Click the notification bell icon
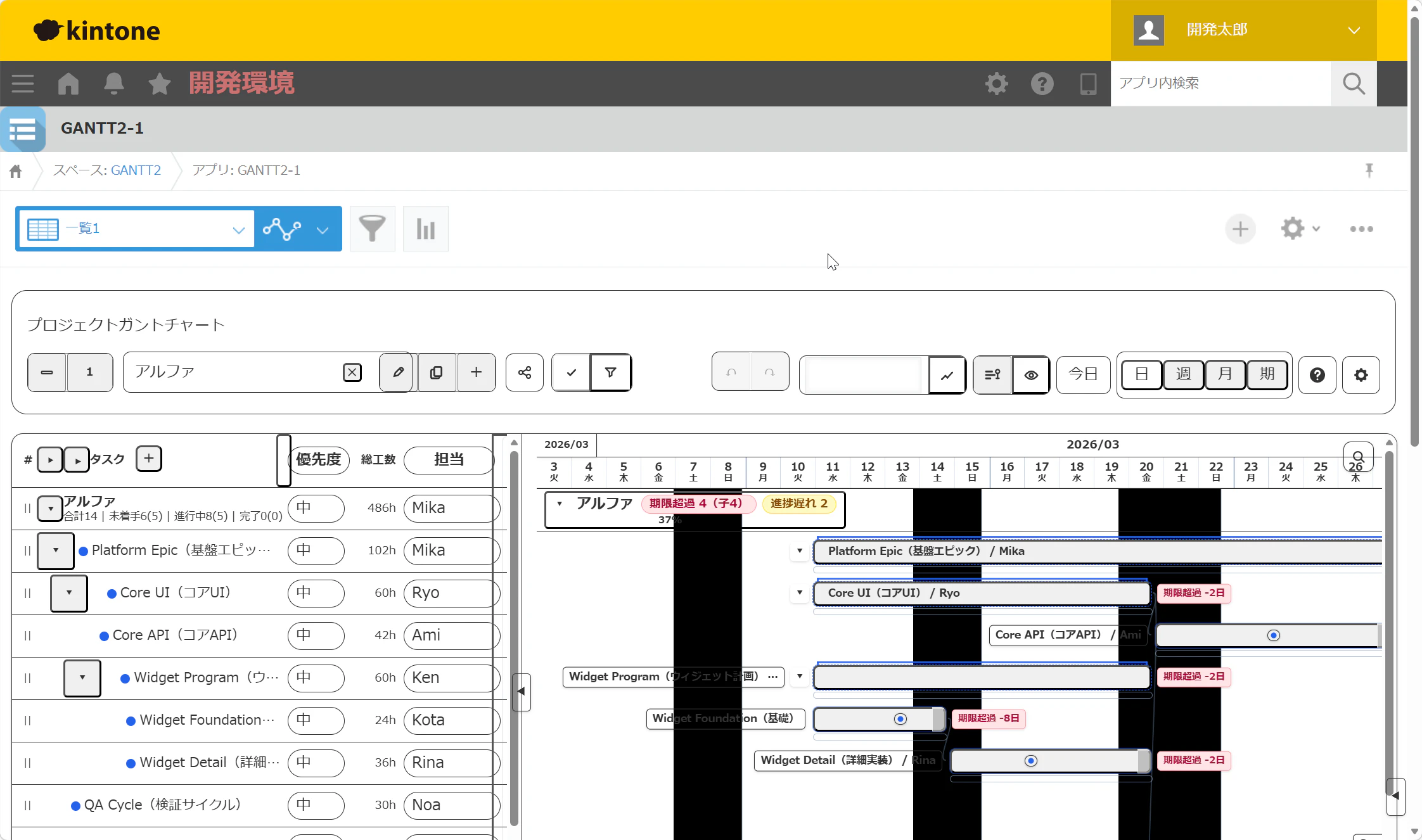Image resolution: width=1422 pixels, height=840 pixels. (x=114, y=84)
